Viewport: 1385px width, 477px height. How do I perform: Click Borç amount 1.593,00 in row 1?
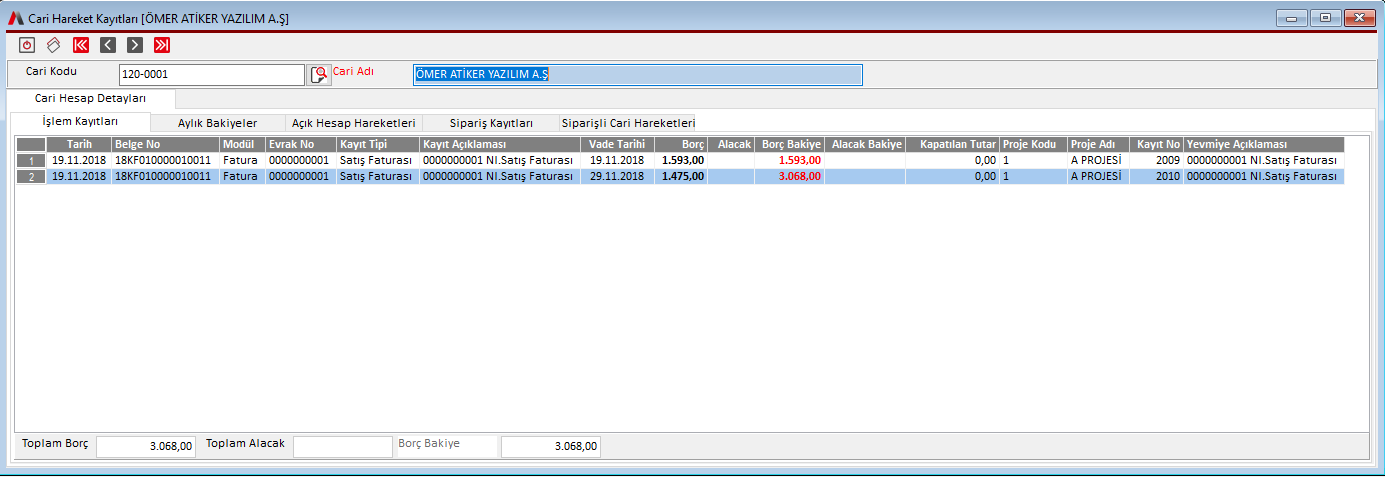(x=683, y=160)
